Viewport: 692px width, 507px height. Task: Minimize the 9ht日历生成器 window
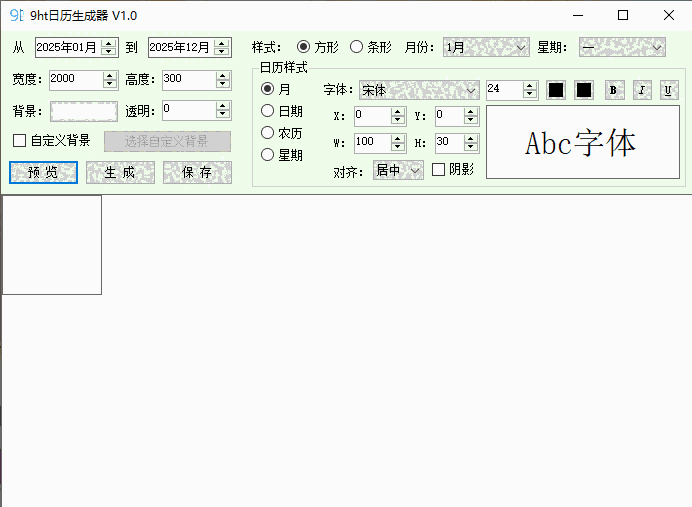coord(578,15)
